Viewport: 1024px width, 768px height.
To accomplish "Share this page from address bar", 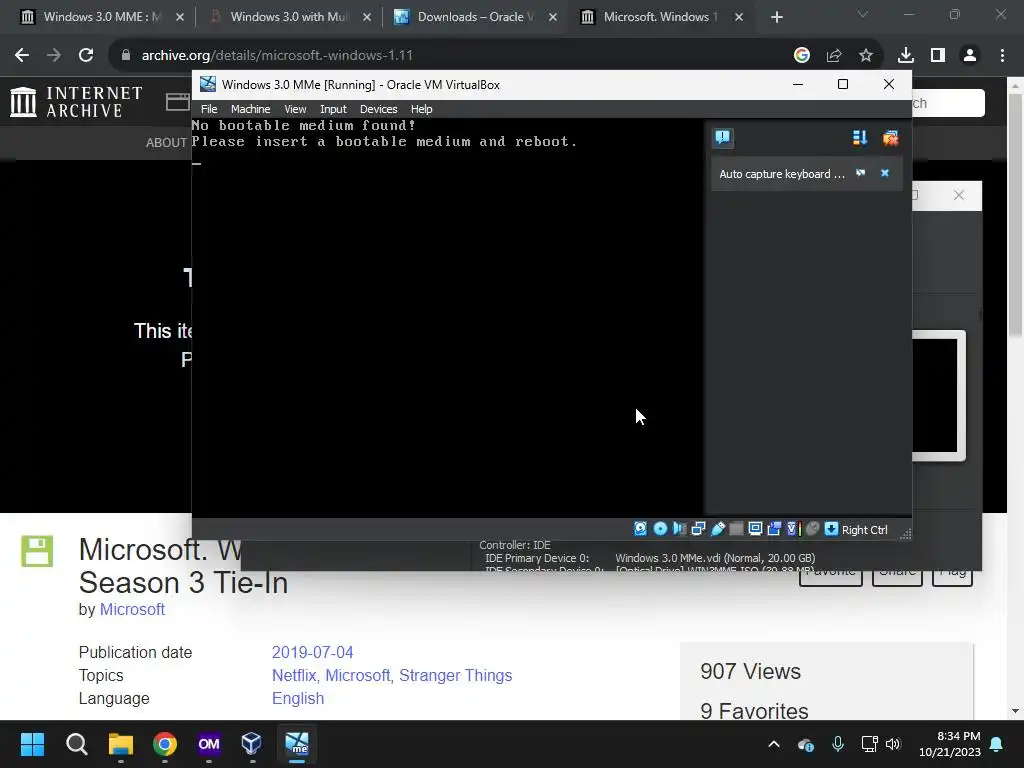I will click(x=834, y=56).
